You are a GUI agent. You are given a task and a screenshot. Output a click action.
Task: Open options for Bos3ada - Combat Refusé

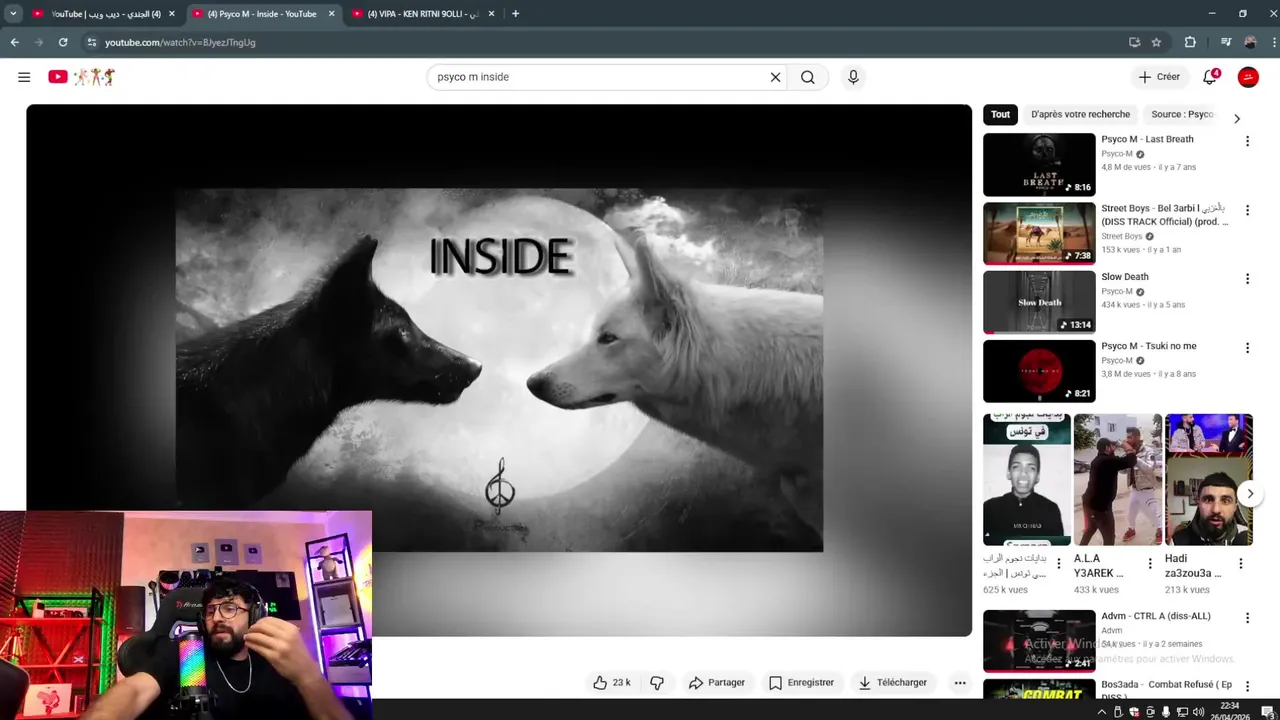(1247, 687)
